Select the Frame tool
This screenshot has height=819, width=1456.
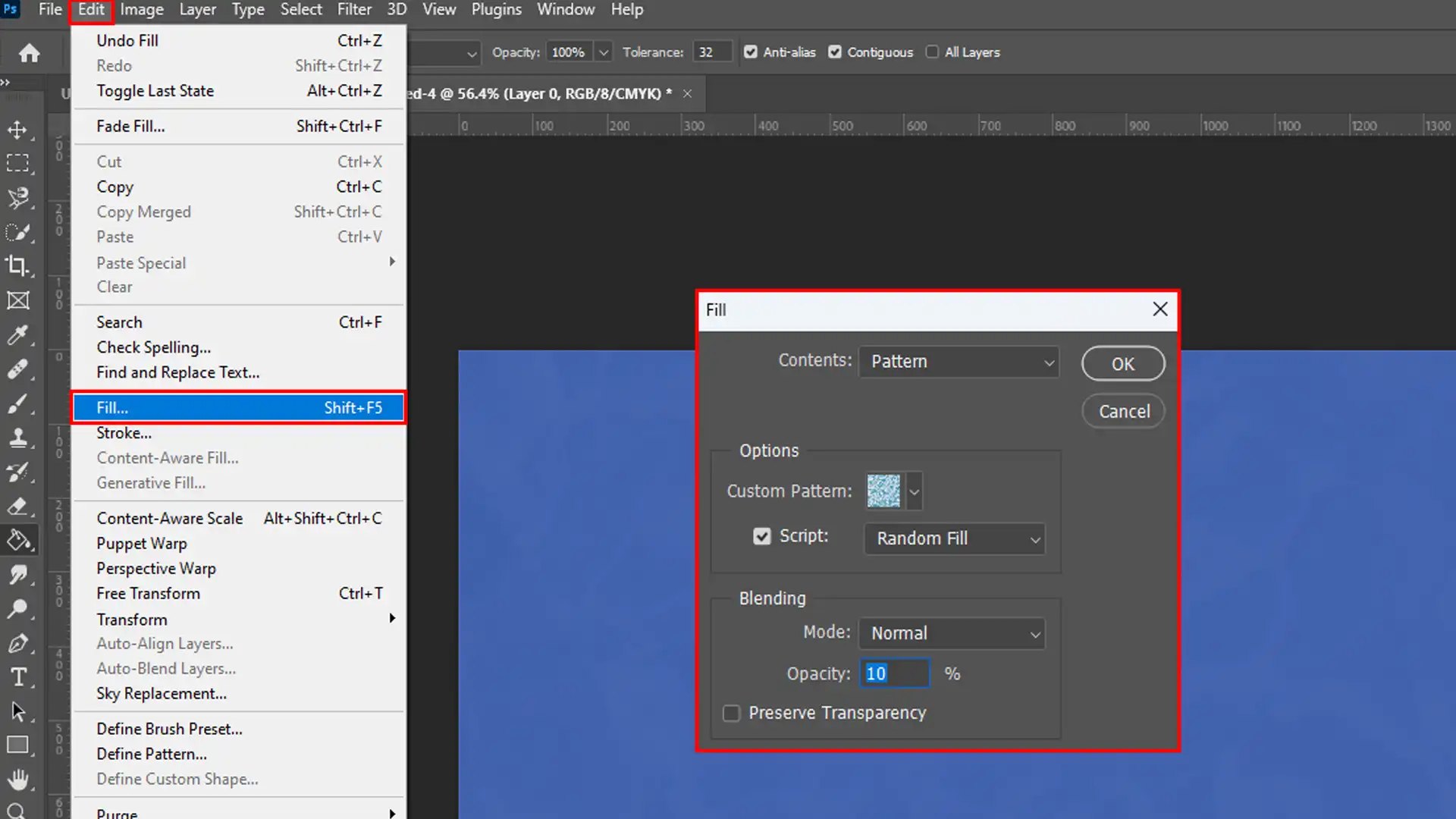[x=18, y=300]
